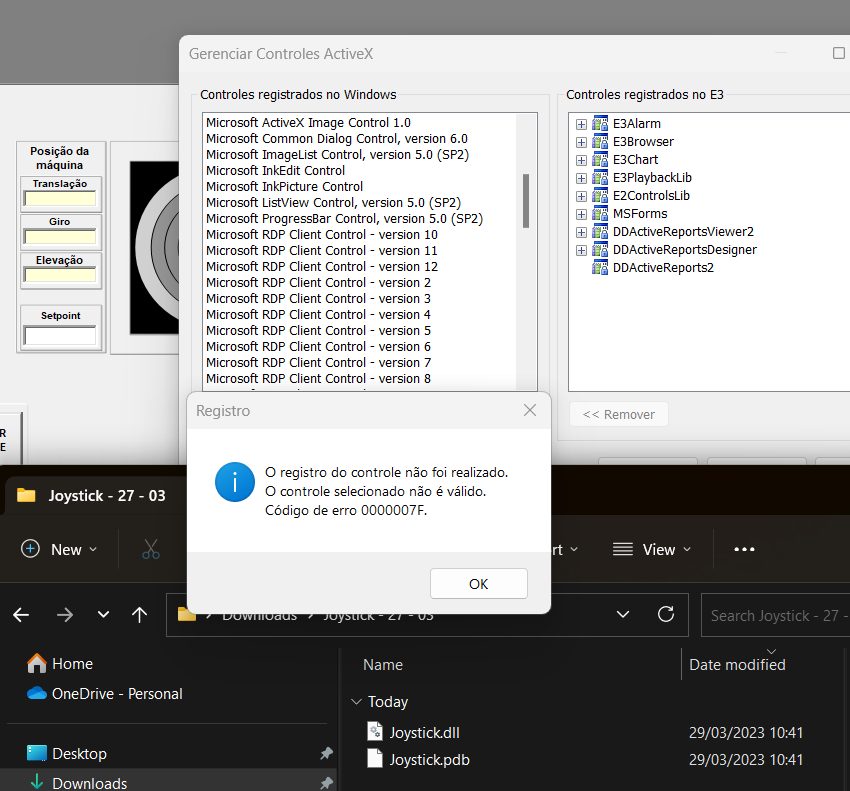Expand the DDActiveReportsViewer2 tree node
This screenshot has width=850, height=791.
(581, 232)
